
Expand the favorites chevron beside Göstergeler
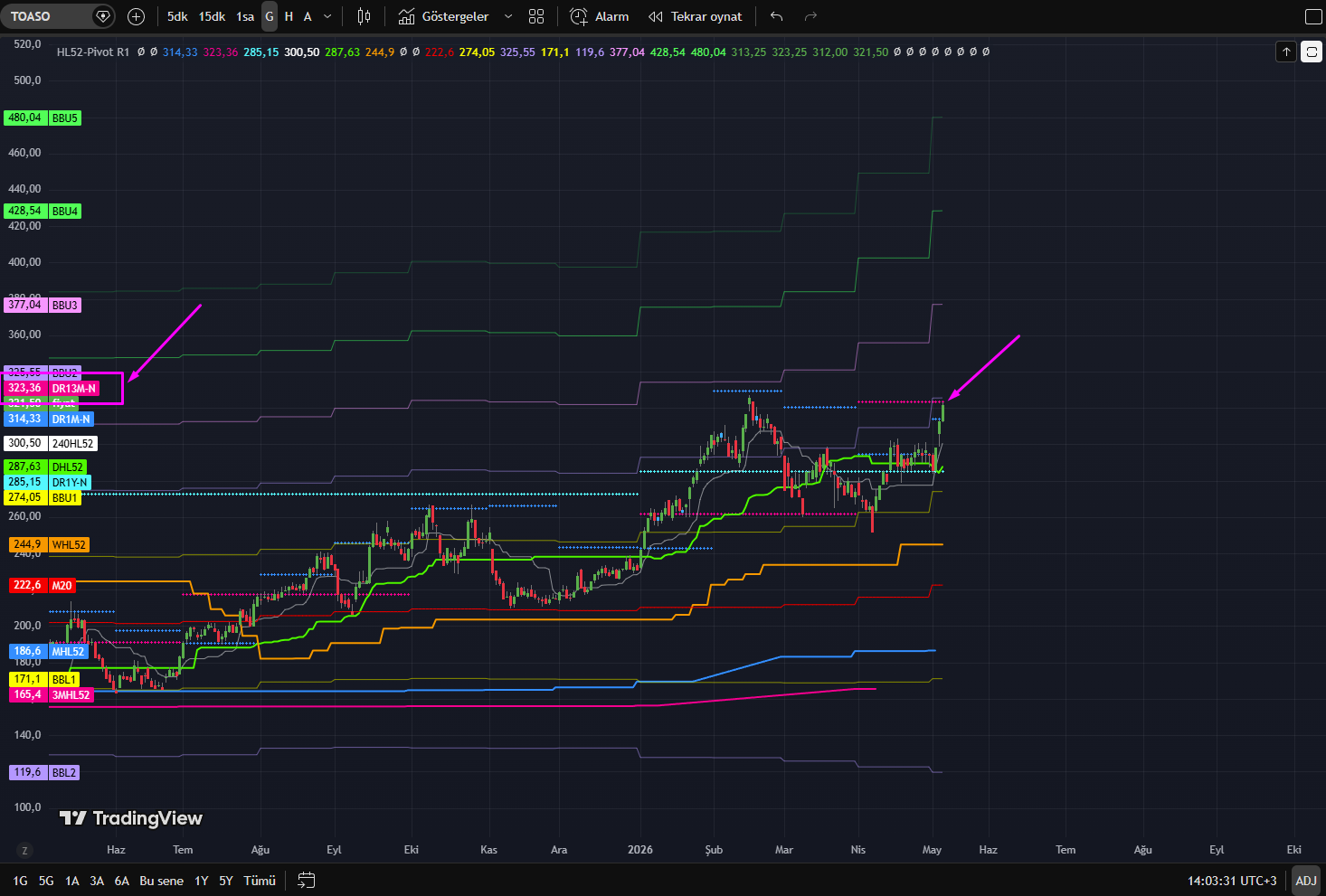[x=508, y=16]
